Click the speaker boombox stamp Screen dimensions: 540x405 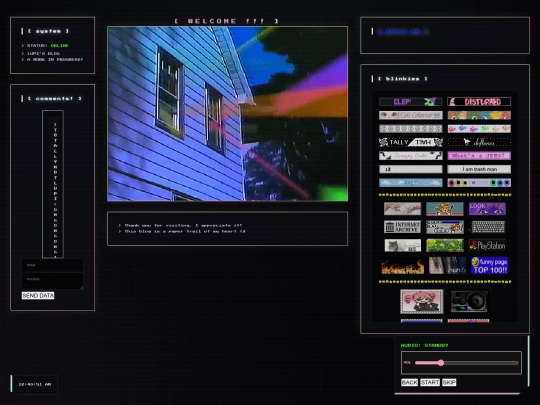click(x=469, y=302)
